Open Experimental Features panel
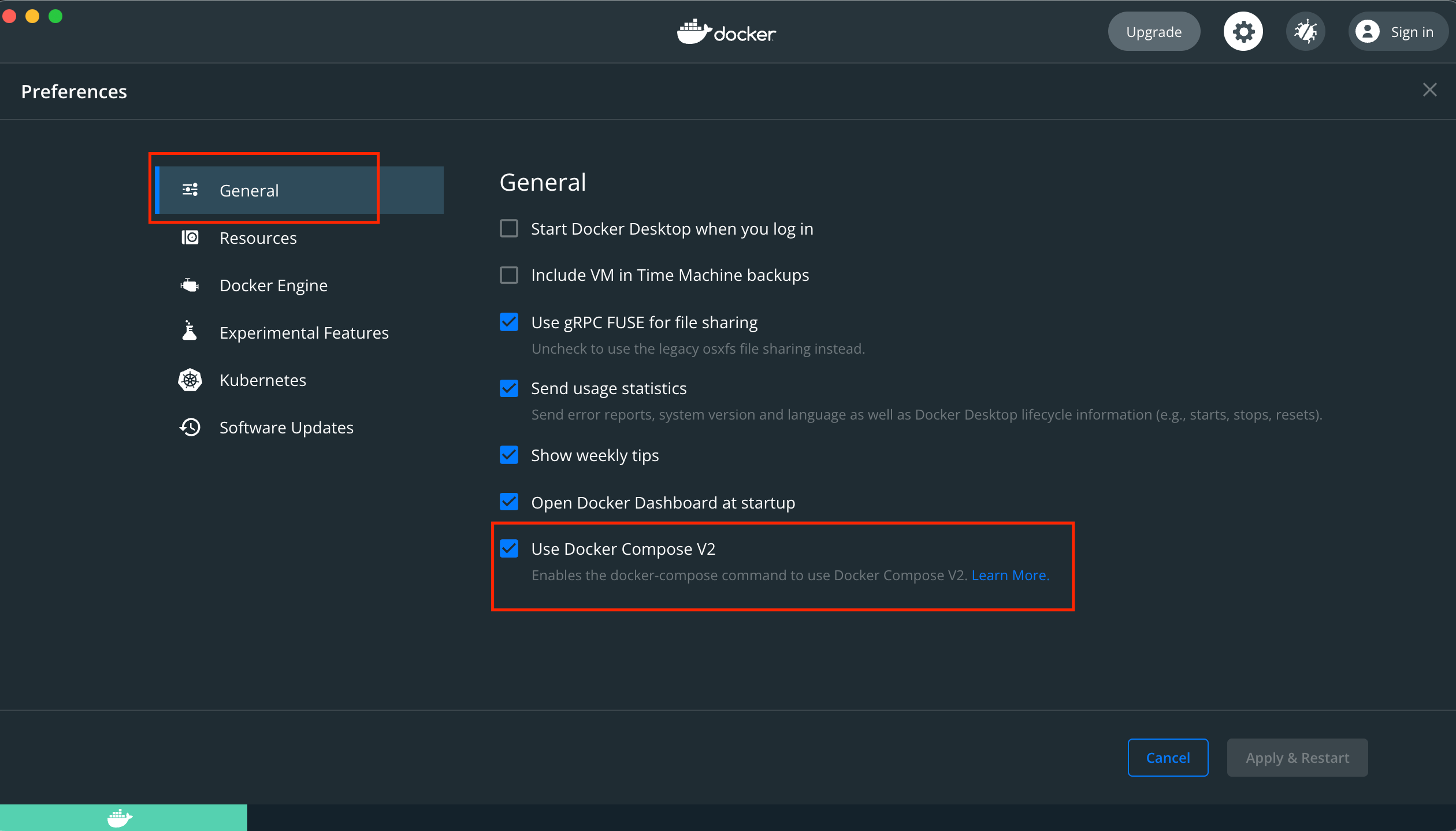Viewport: 1456px width, 831px height. click(304, 332)
